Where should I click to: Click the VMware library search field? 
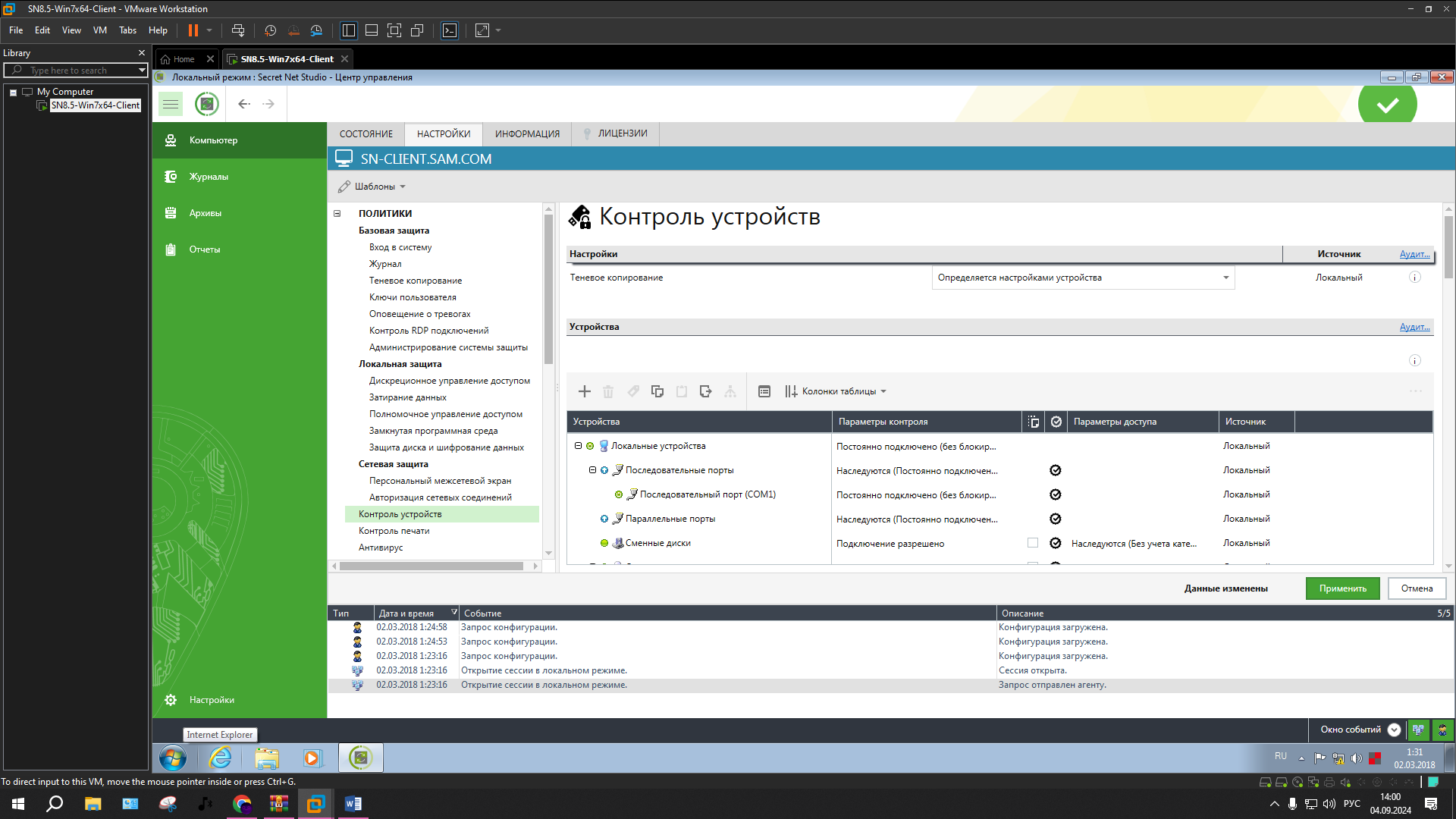click(x=76, y=70)
